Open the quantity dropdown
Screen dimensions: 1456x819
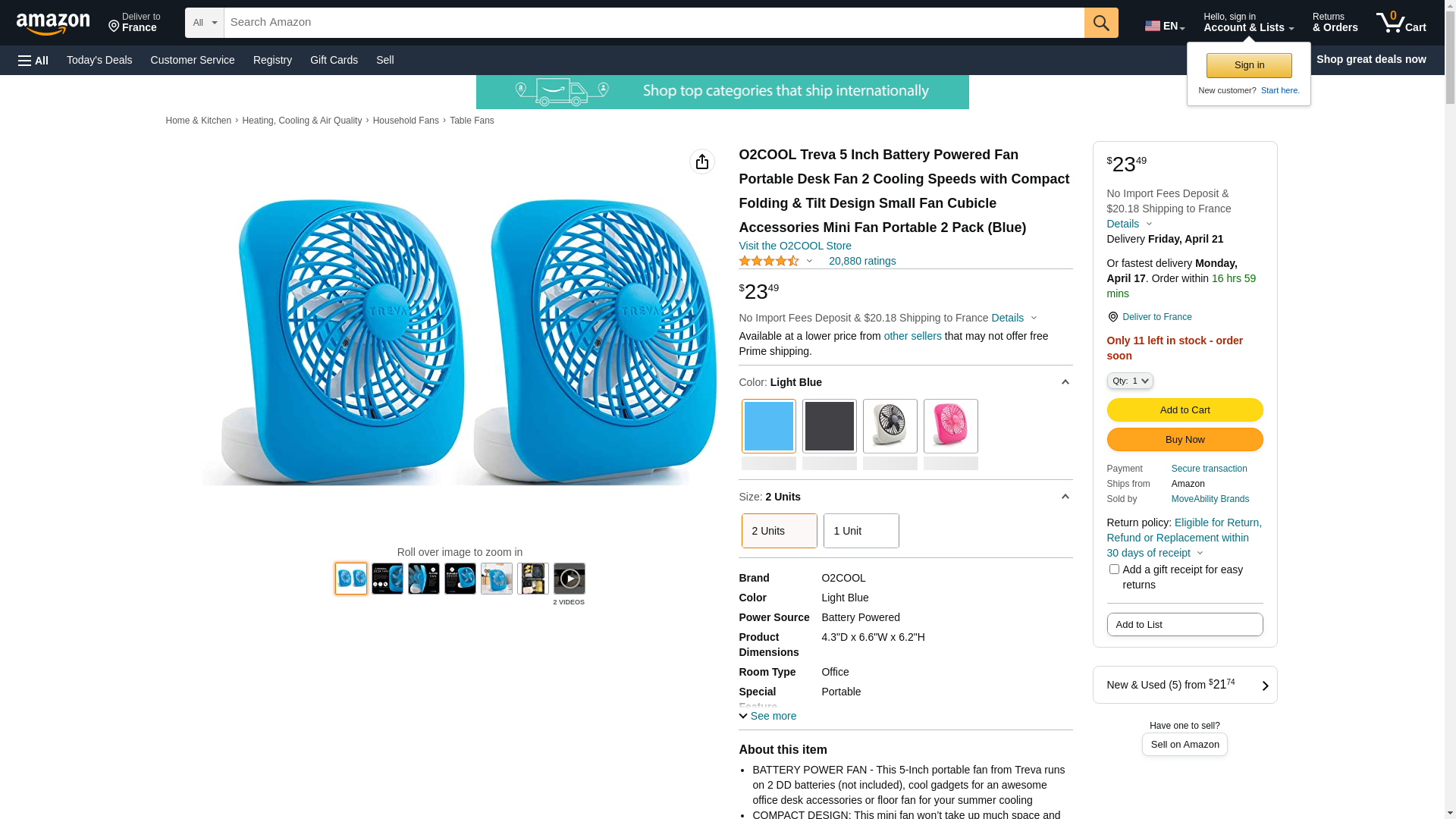coord(1130,381)
